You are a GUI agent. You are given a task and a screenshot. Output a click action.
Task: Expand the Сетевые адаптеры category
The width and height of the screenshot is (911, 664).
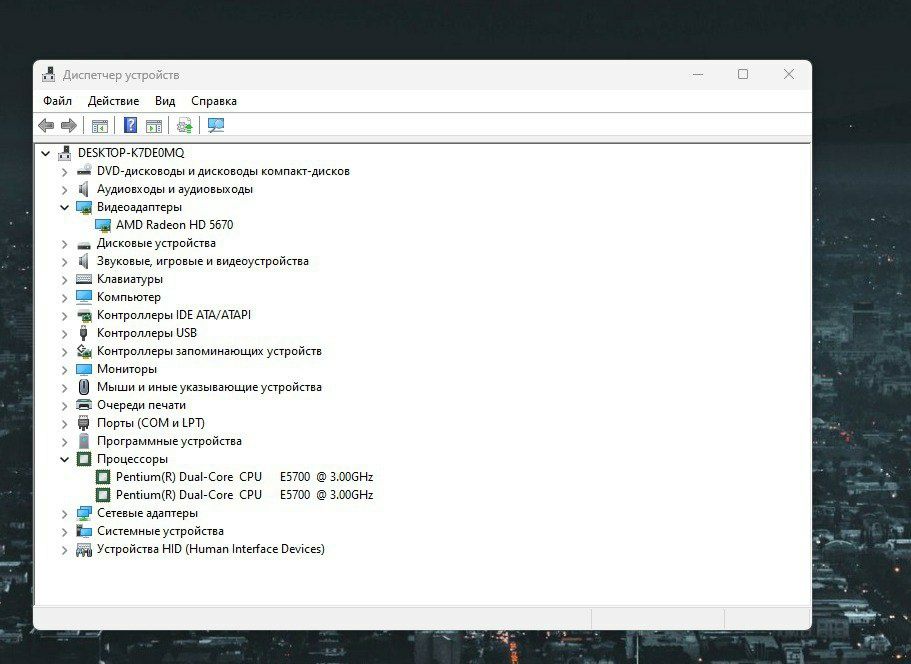(64, 514)
